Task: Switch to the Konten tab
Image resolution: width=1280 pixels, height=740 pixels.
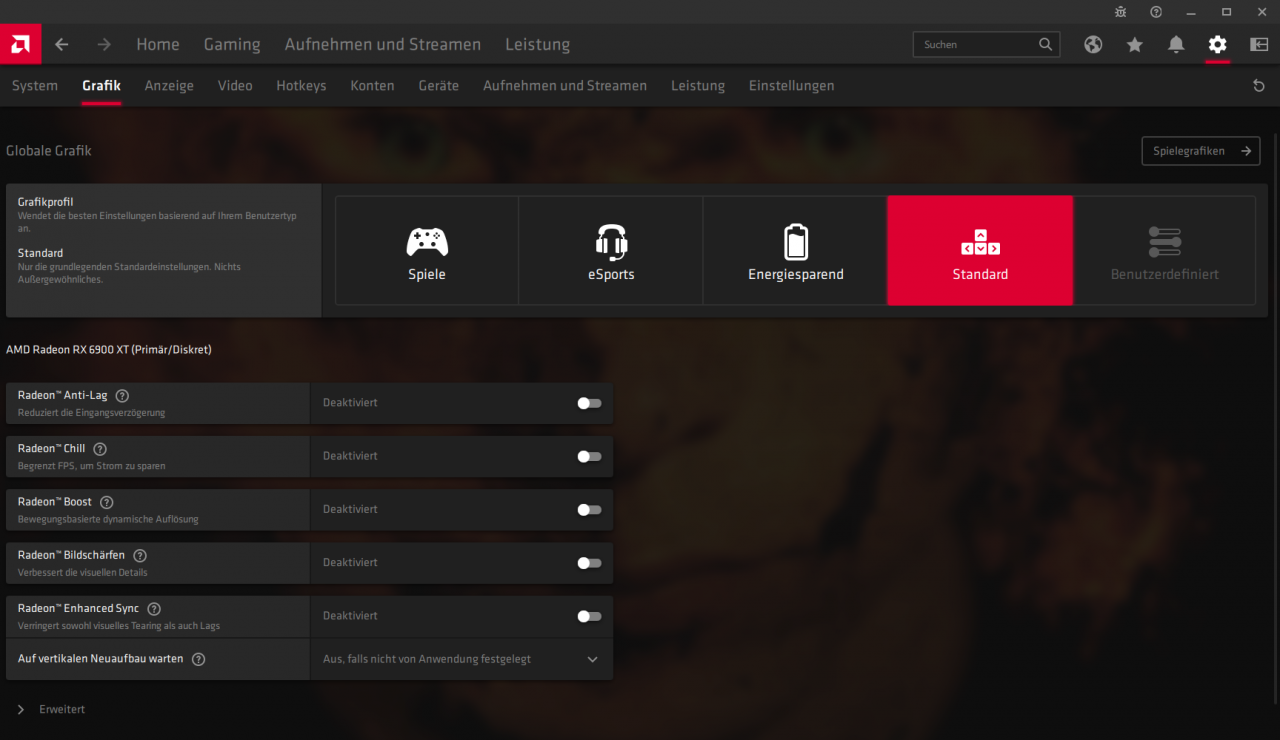Action: (372, 86)
